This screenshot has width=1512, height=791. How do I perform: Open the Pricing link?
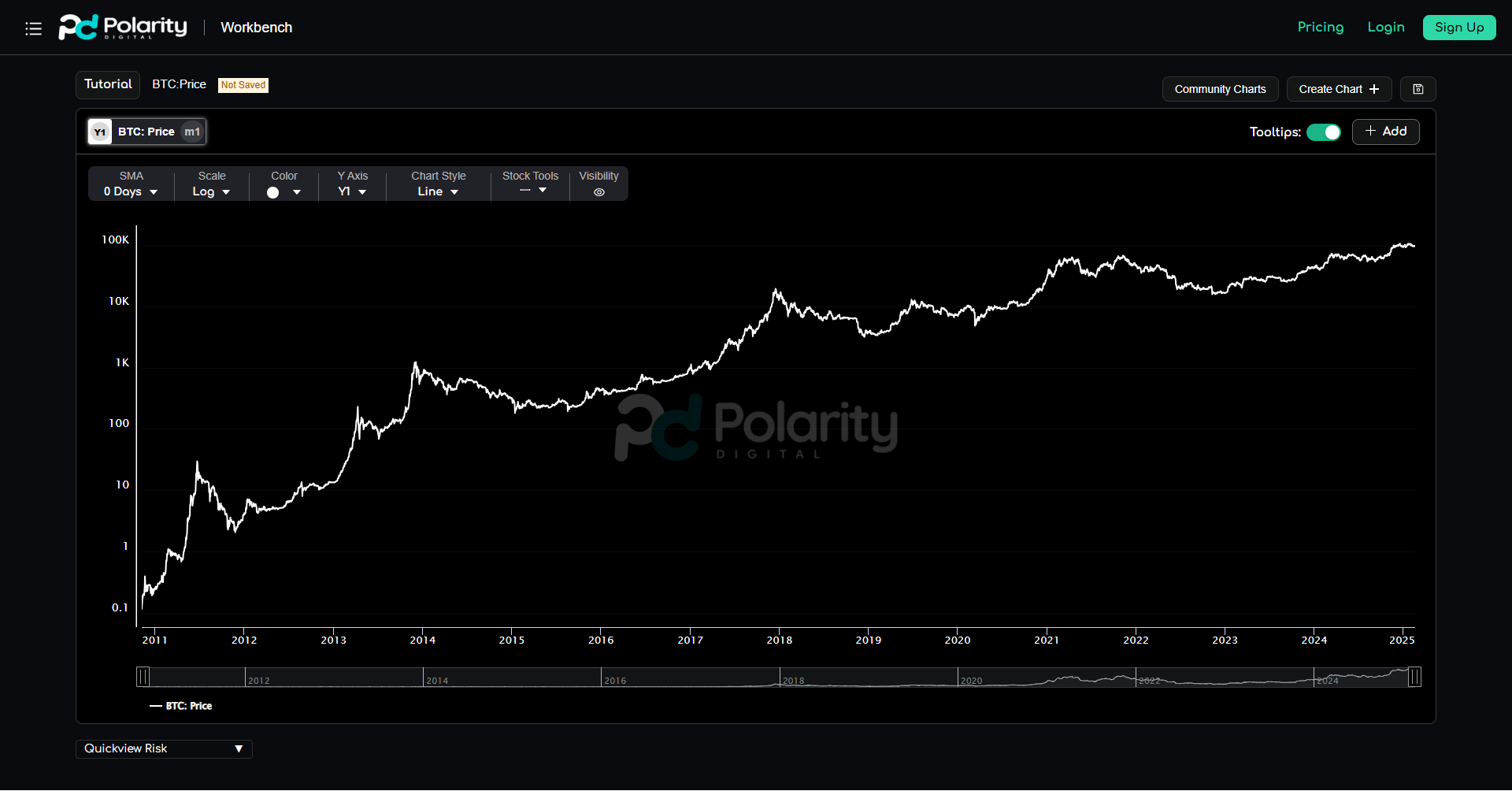point(1320,28)
